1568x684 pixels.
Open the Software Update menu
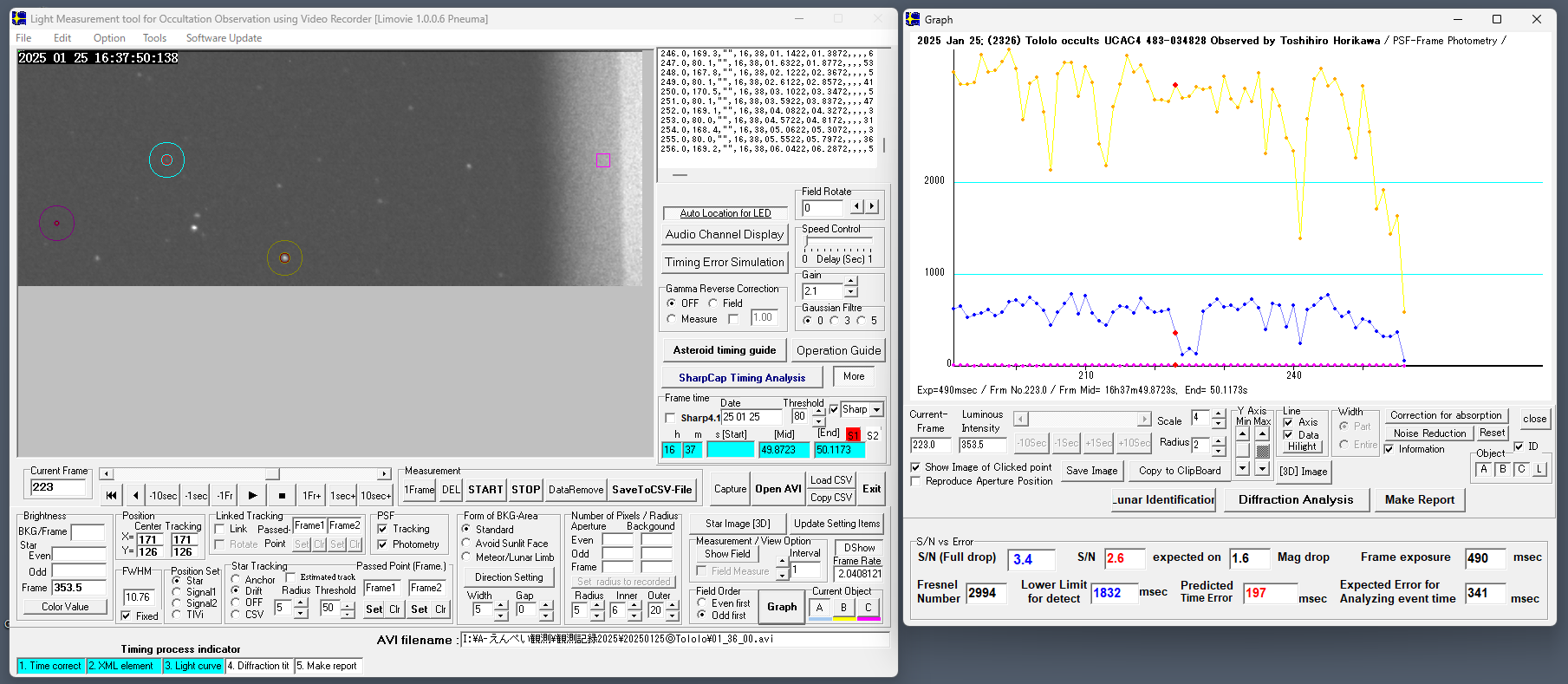point(224,38)
